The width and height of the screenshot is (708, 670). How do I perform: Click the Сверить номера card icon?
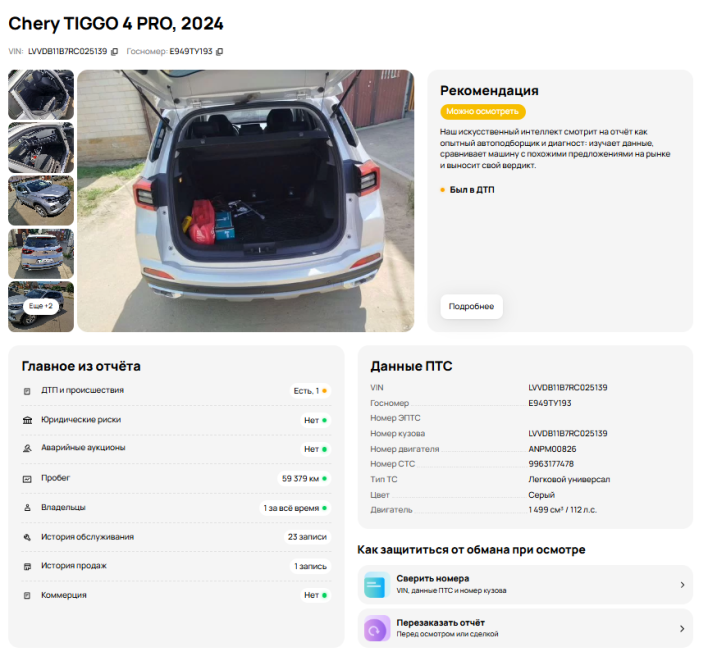377,585
